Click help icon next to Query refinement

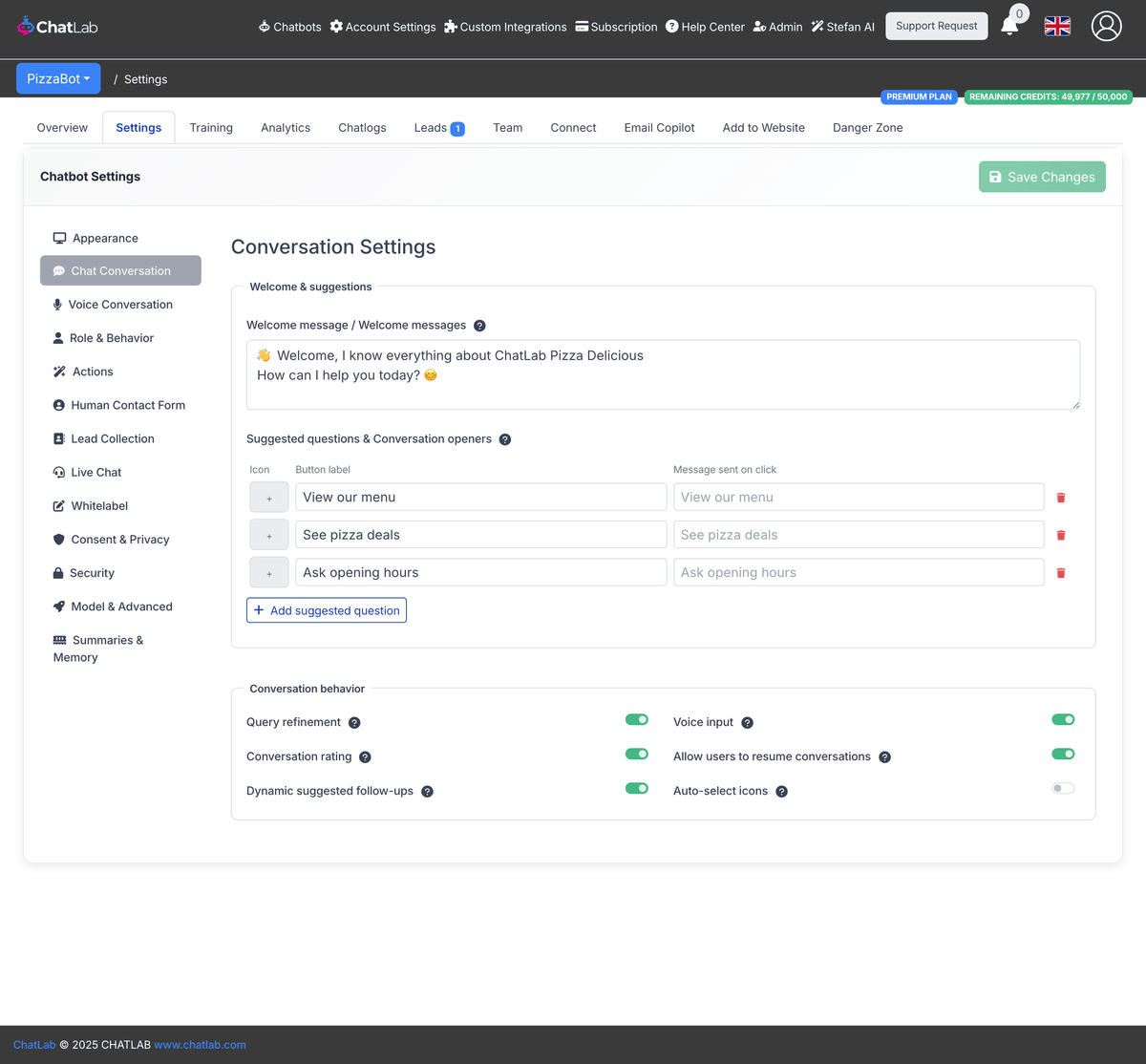coord(354,723)
